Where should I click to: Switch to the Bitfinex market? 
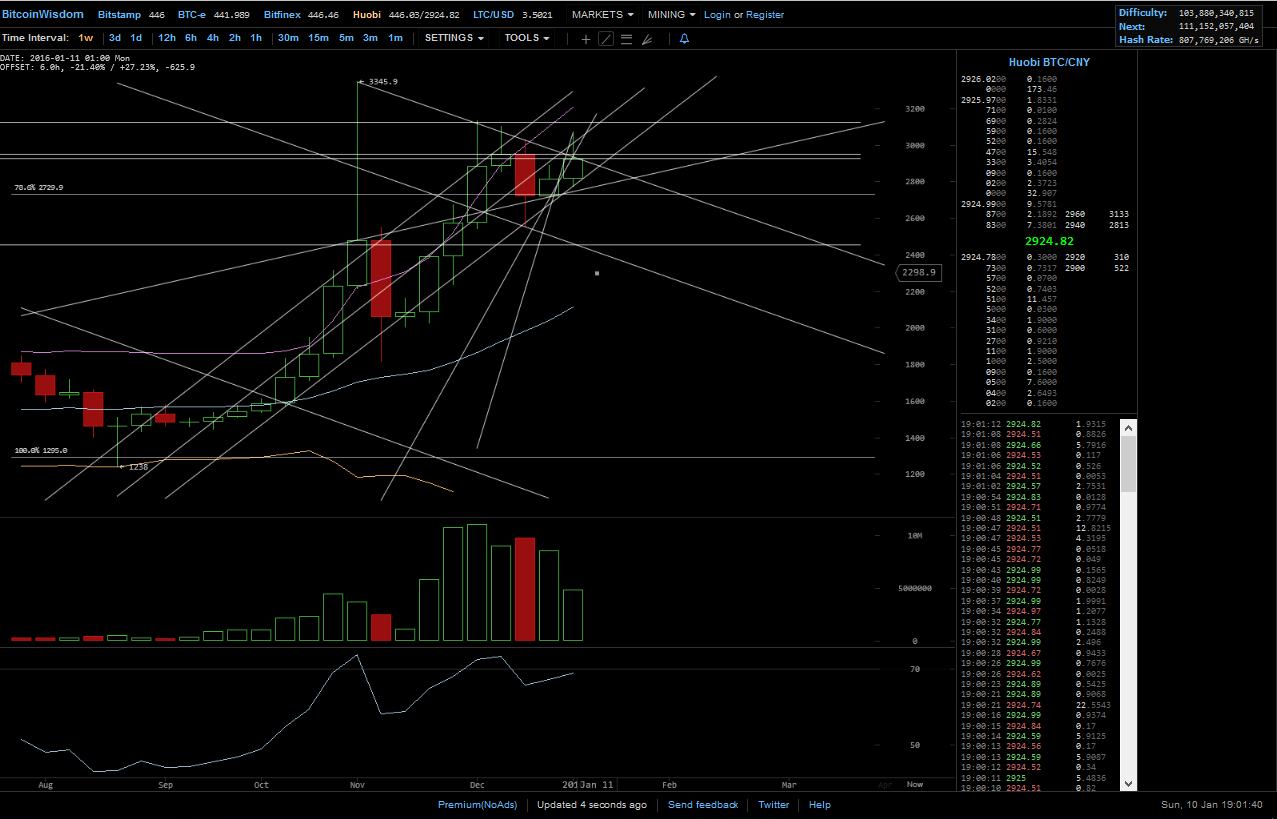[x=284, y=15]
